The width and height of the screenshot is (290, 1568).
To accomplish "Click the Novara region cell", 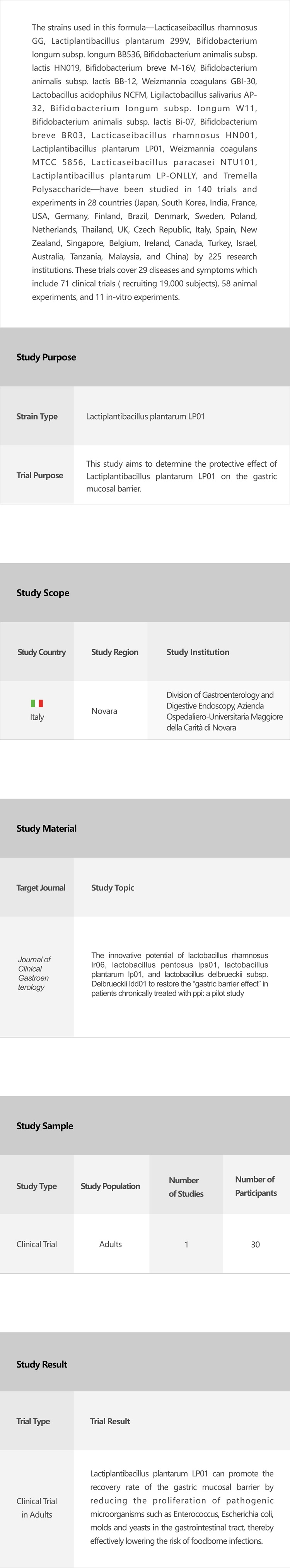I will [x=104, y=711].
